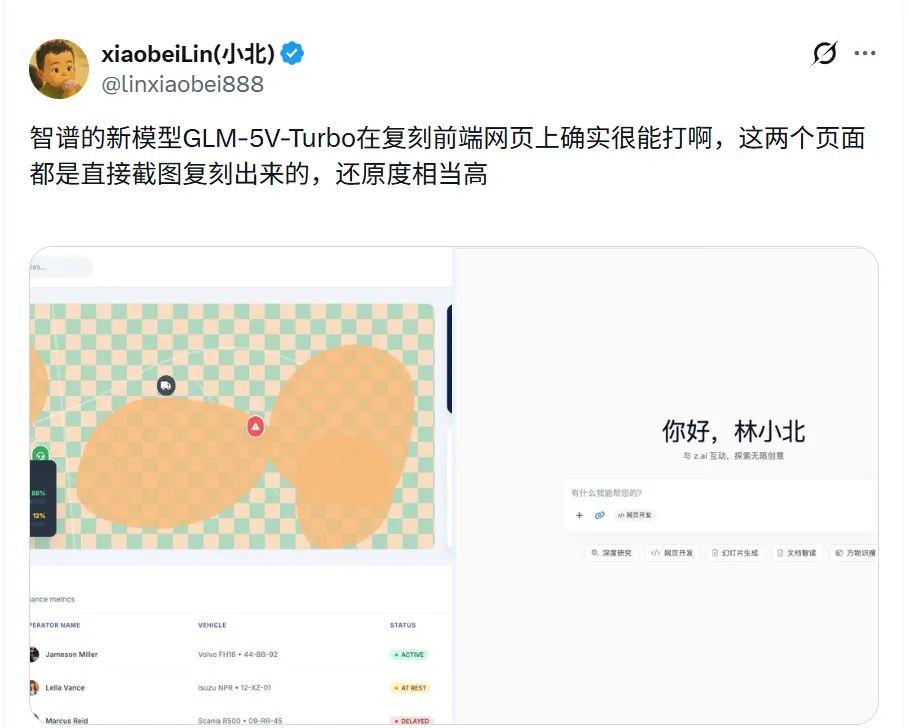Select the 深度研究 suggestion chip

pyautogui.click(x=612, y=553)
